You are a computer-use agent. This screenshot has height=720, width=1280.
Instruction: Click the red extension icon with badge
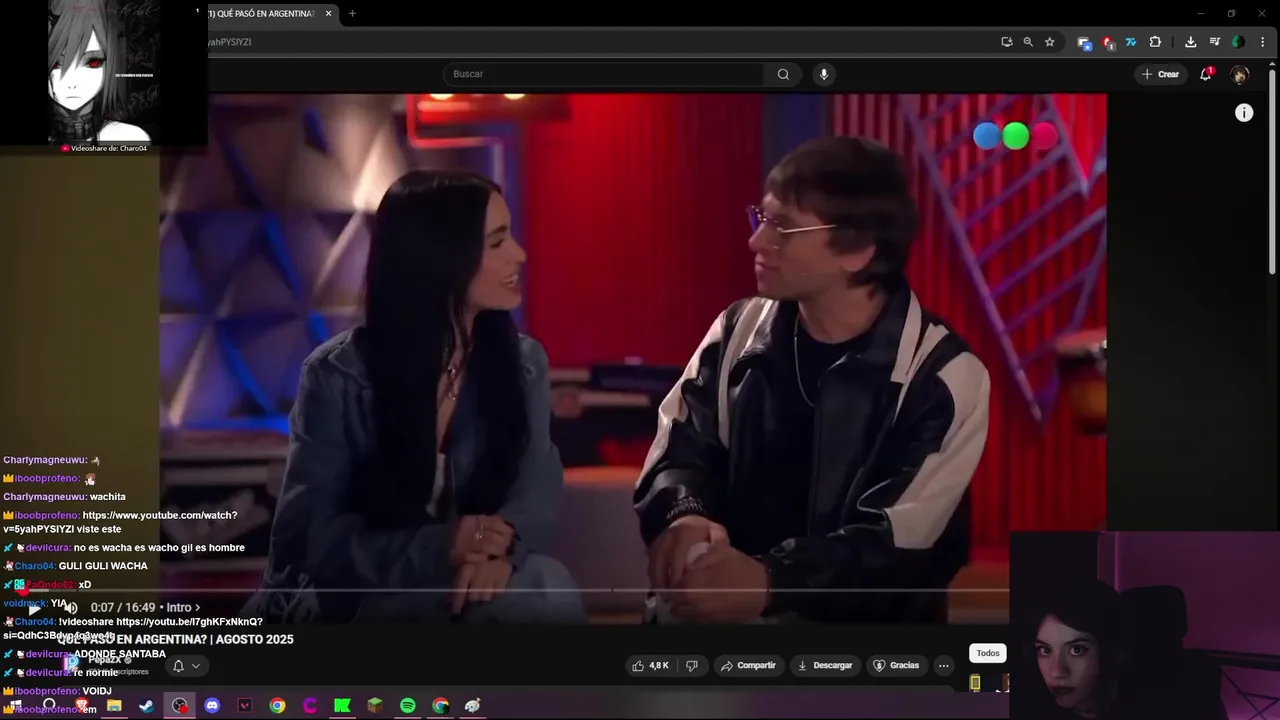(x=1108, y=42)
